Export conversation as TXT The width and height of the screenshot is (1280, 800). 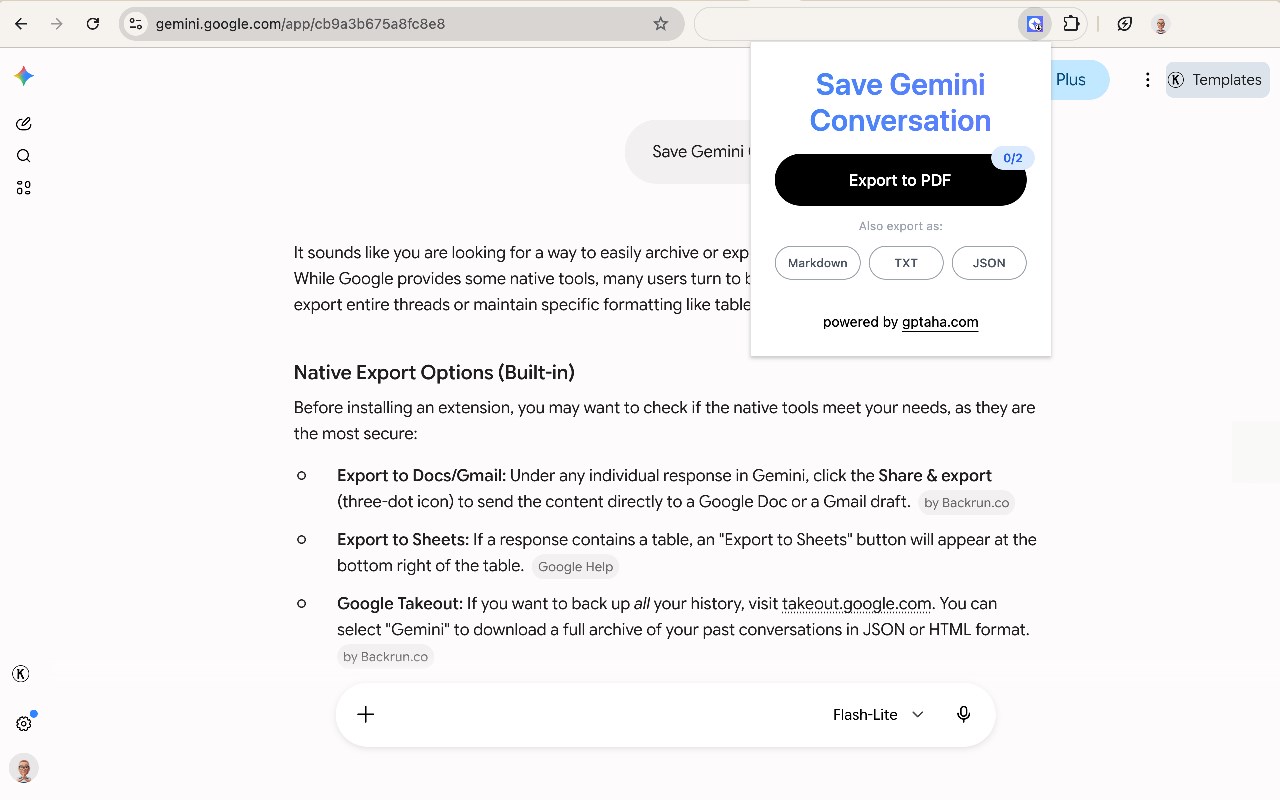(x=906, y=263)
